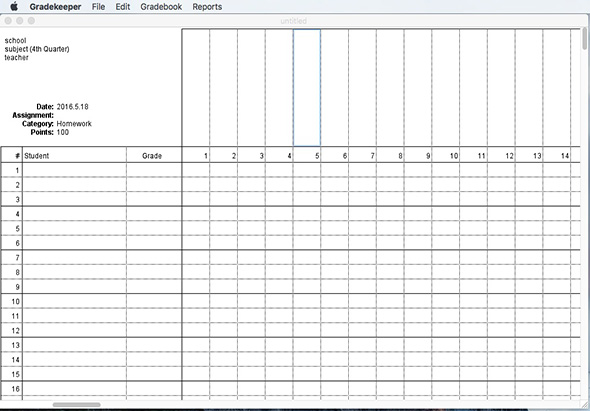Open the Apple menu
The width and height of the screenshot is (590, 411).
[x=14, y=6]
